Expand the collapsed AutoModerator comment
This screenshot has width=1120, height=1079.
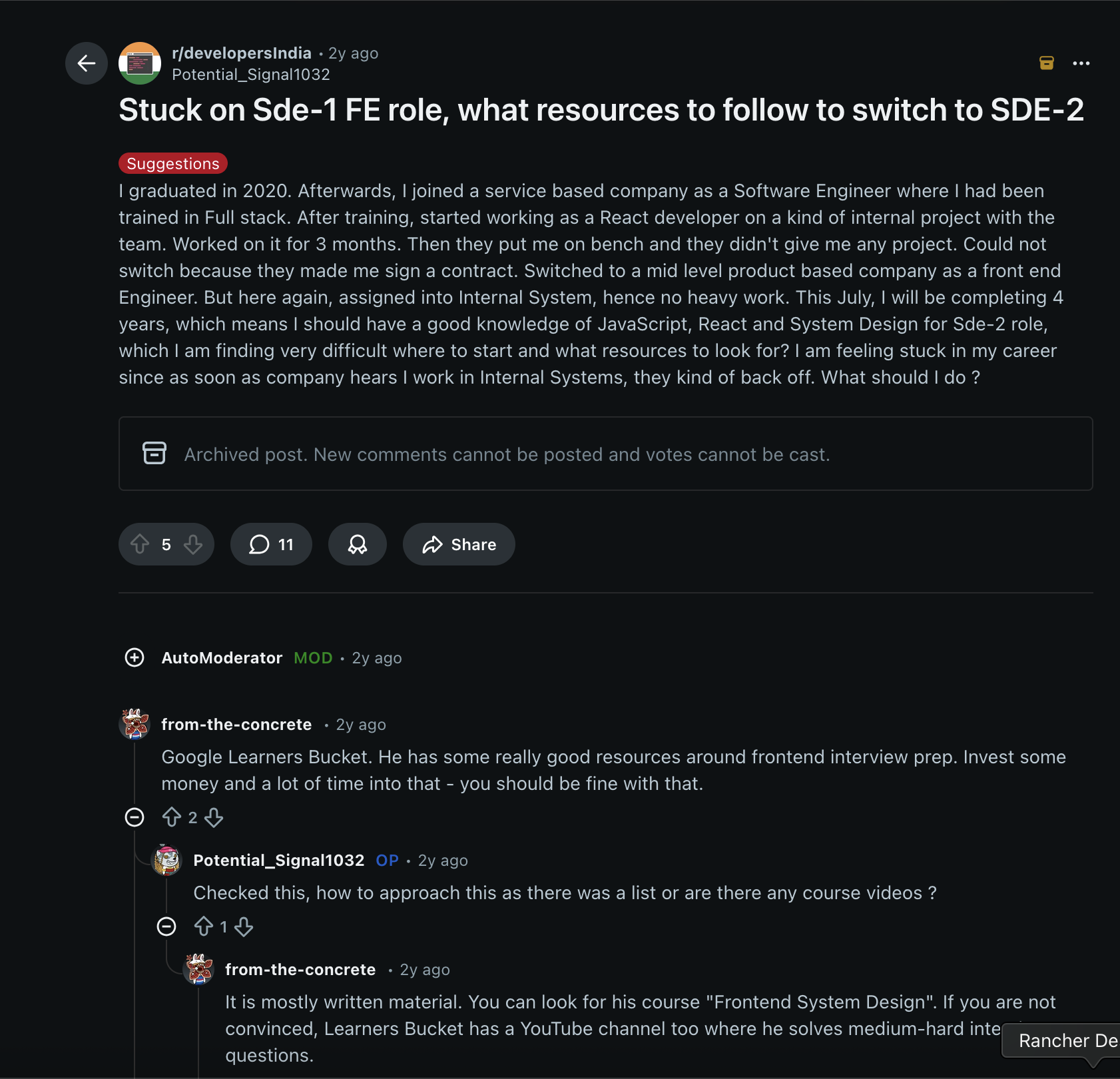coord(134,658)
